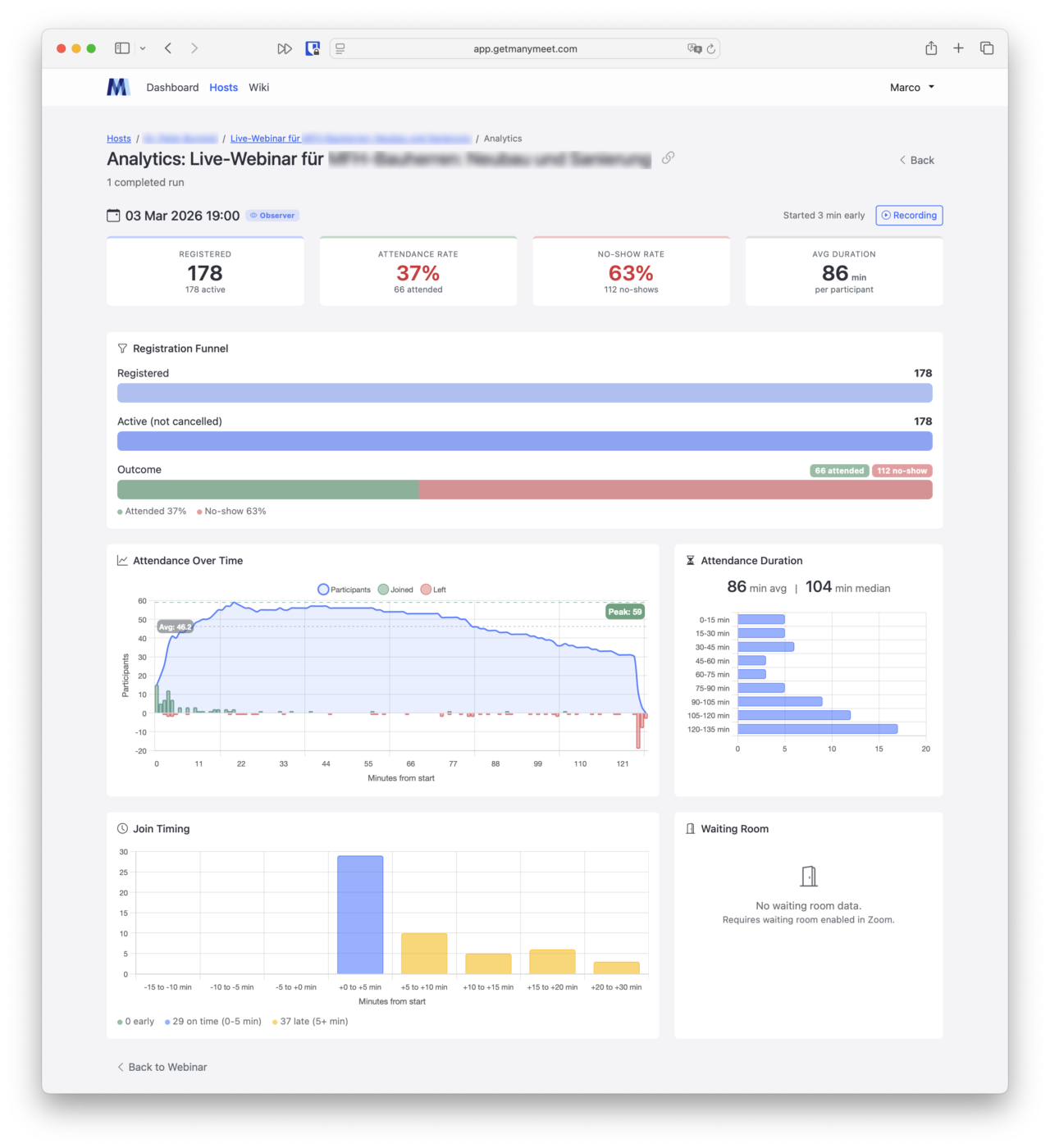Viewport: 1050px width, 1148px height.
Task: Click the password manager extension icon
Action: pos(313,48)
